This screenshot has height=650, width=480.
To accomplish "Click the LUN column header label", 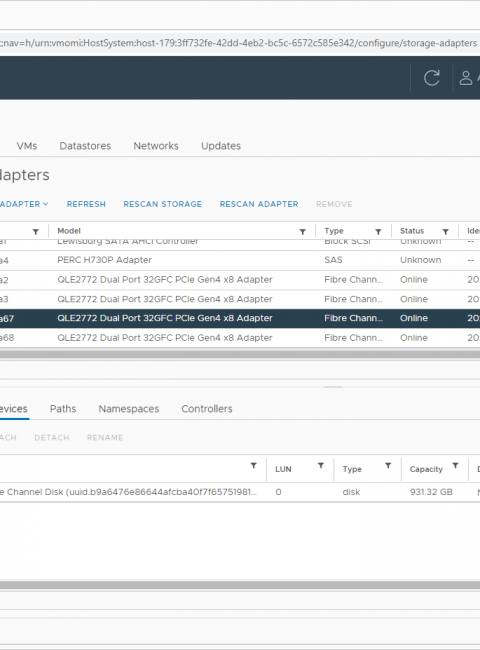I will pos(283,469).
